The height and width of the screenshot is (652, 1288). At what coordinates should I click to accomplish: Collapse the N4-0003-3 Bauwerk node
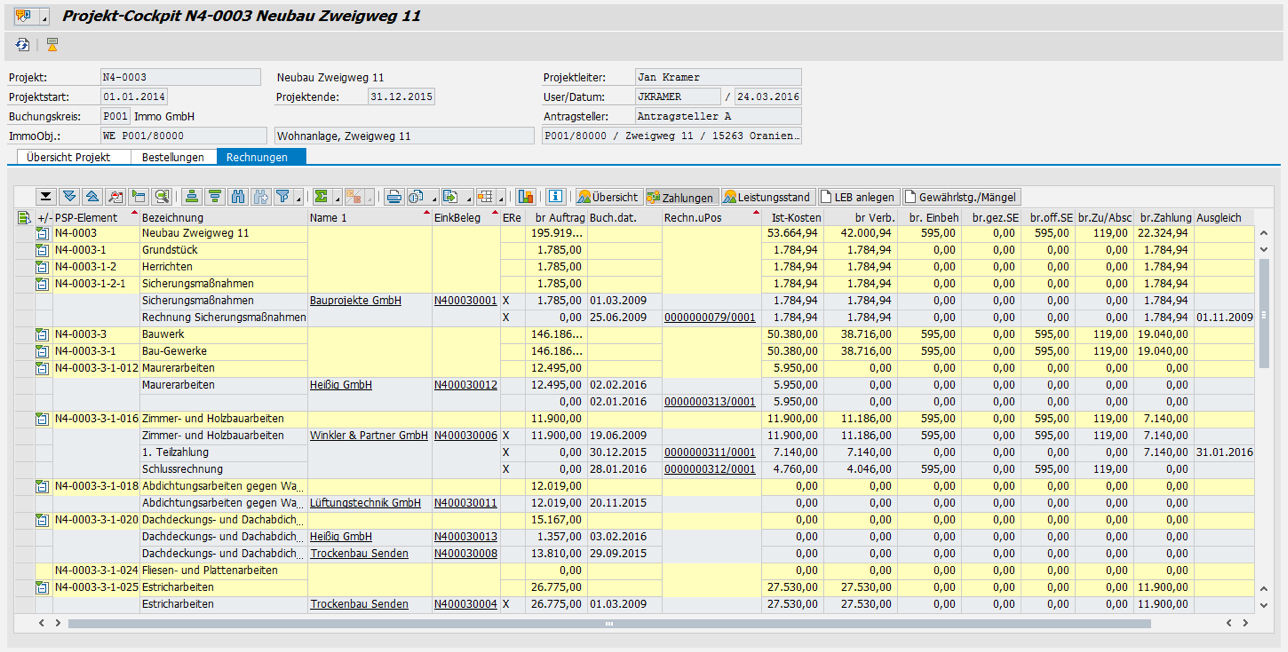coord(42,334)
